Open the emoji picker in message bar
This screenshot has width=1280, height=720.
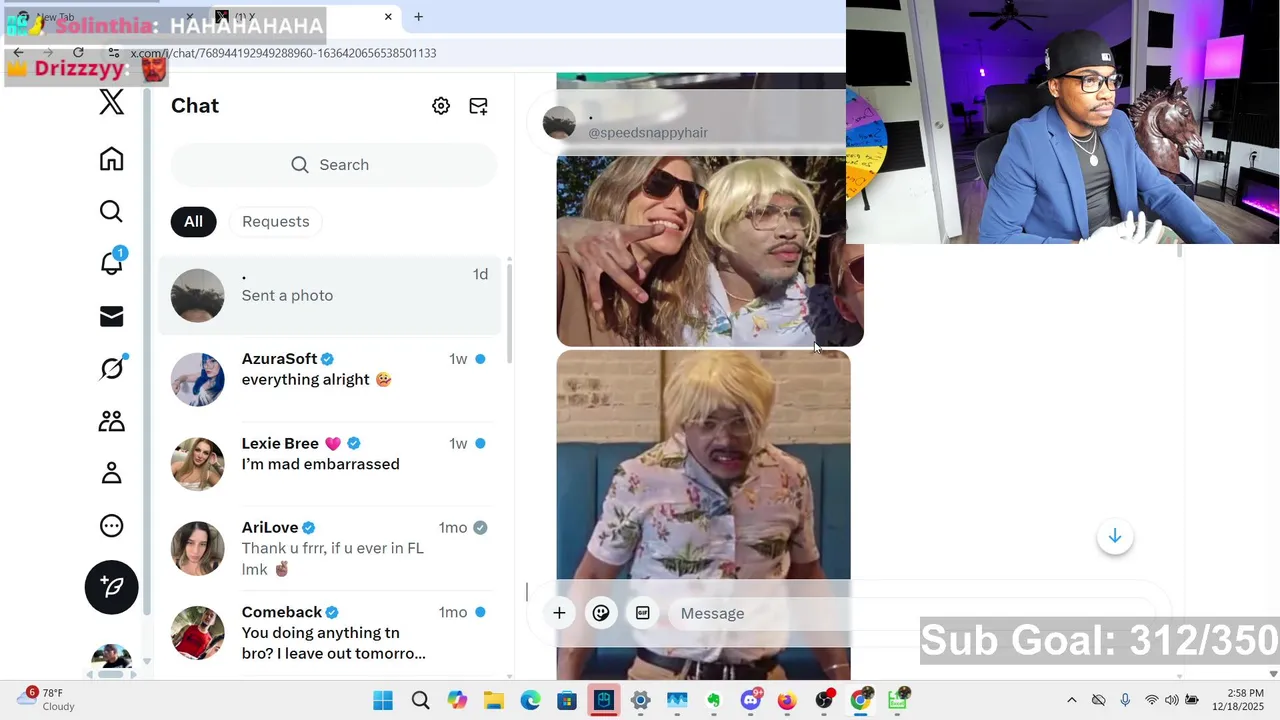point(601,613)
